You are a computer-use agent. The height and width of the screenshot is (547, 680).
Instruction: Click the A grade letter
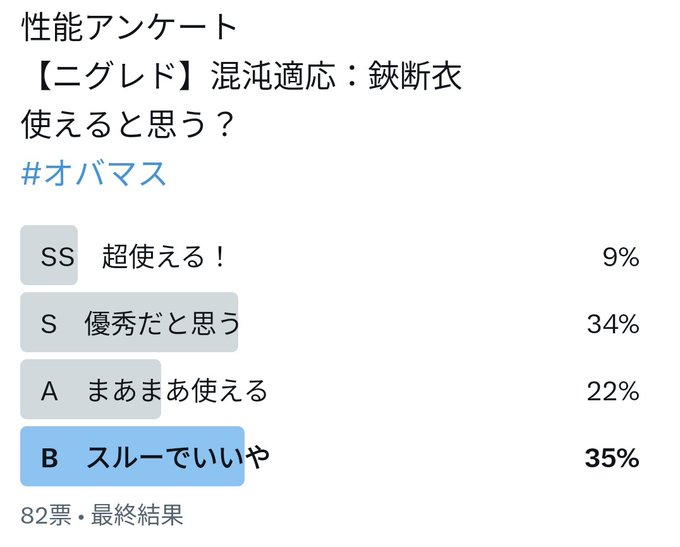[49, 391]
